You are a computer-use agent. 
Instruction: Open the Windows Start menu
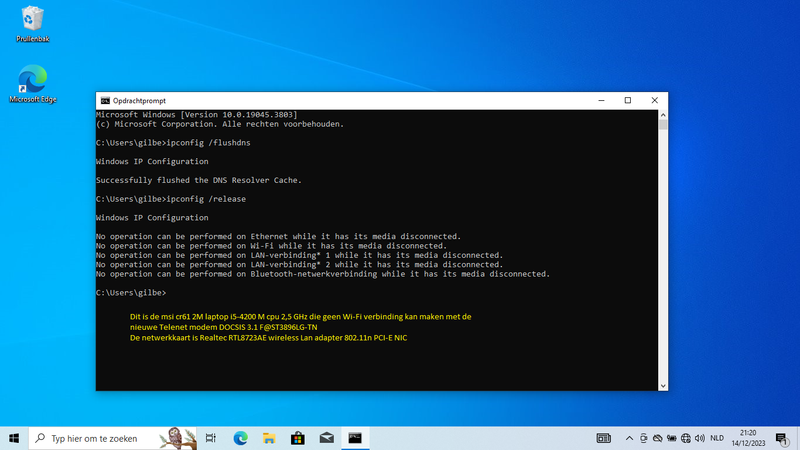tap(14, 438)
